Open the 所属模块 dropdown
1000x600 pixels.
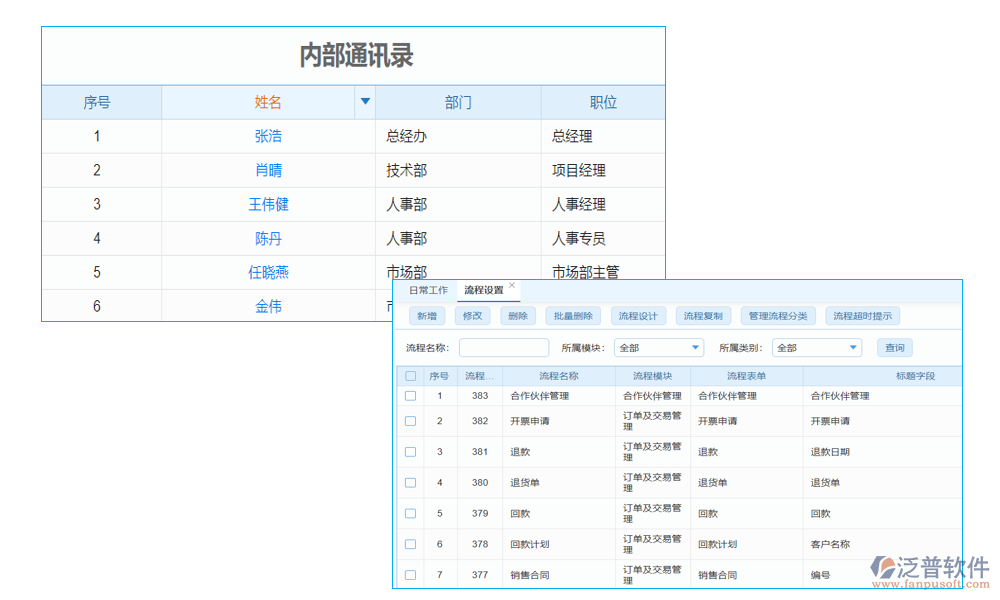pyautogui.click(x=658, y=347)
